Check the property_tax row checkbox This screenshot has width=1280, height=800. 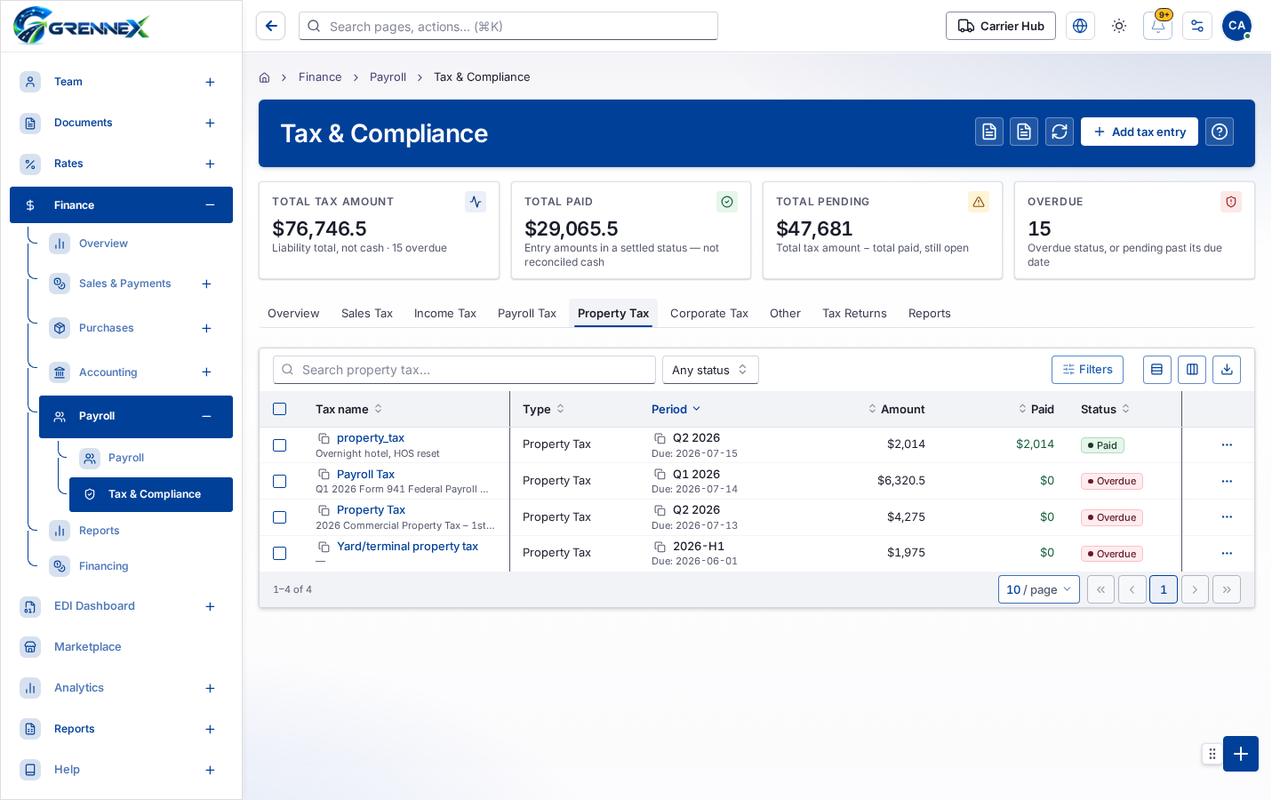[279, 445]
